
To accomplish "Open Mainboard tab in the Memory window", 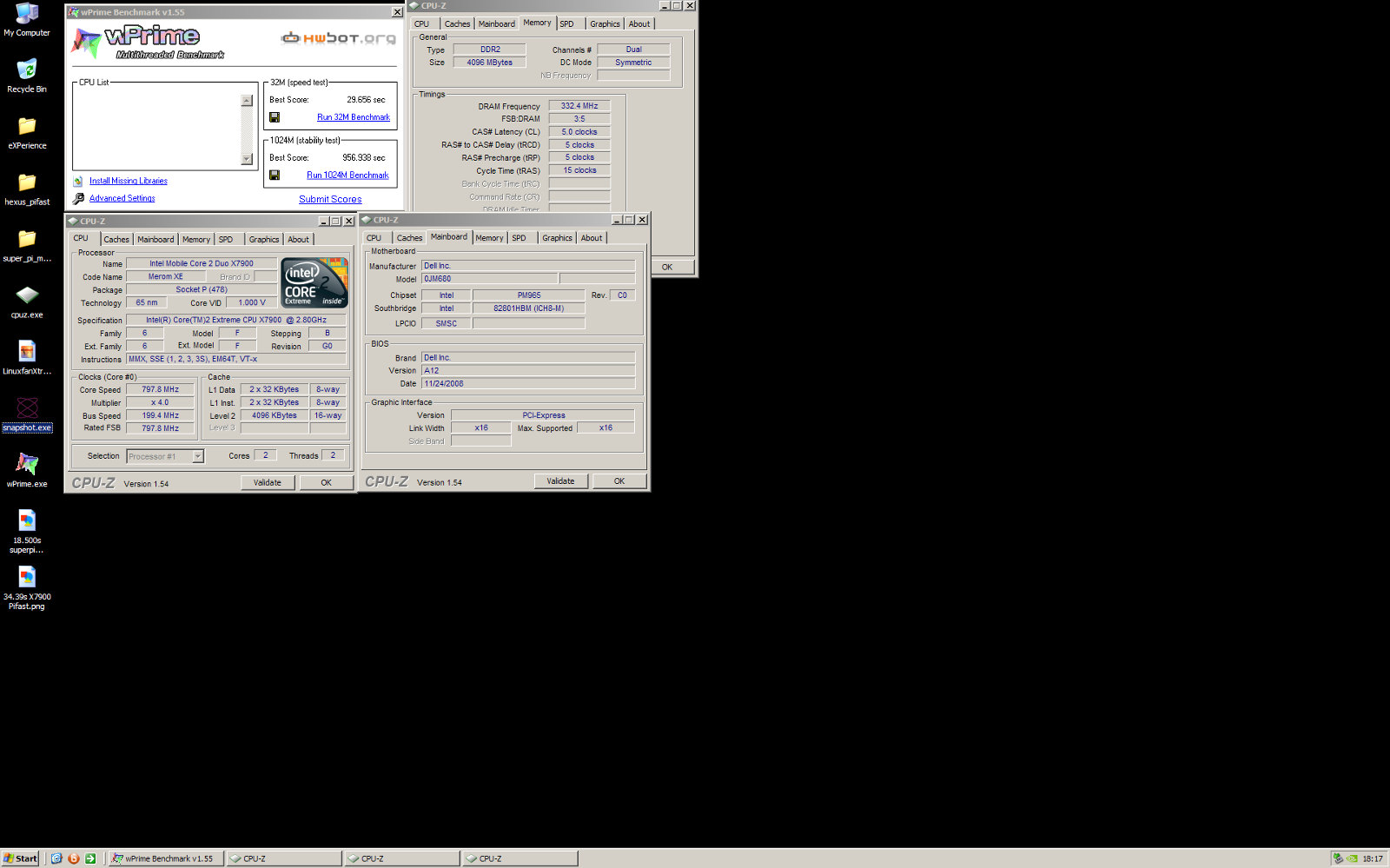I will (x=497, y=24).
